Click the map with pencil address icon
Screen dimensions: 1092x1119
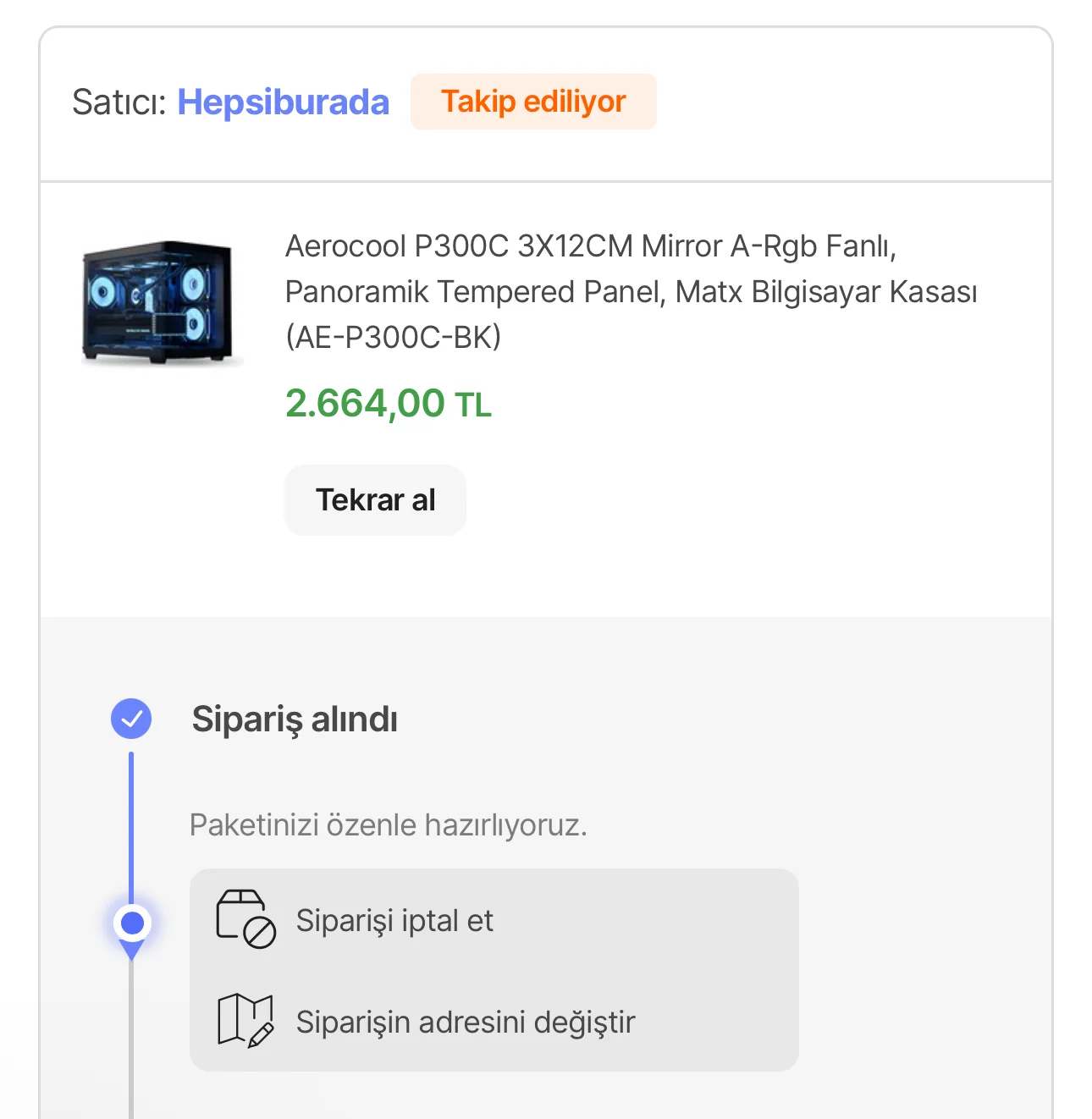click(x=245, y=1020)
